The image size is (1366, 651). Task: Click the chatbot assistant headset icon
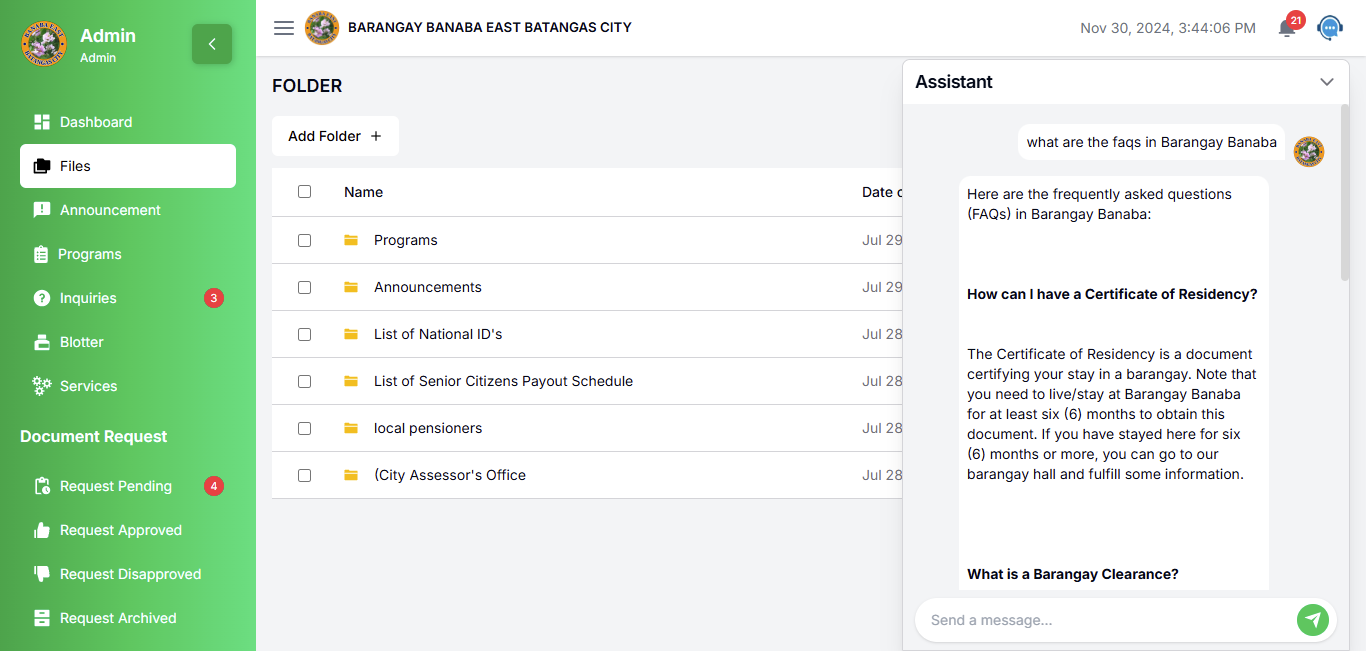pyautogui.click(x=1329, y=28)
